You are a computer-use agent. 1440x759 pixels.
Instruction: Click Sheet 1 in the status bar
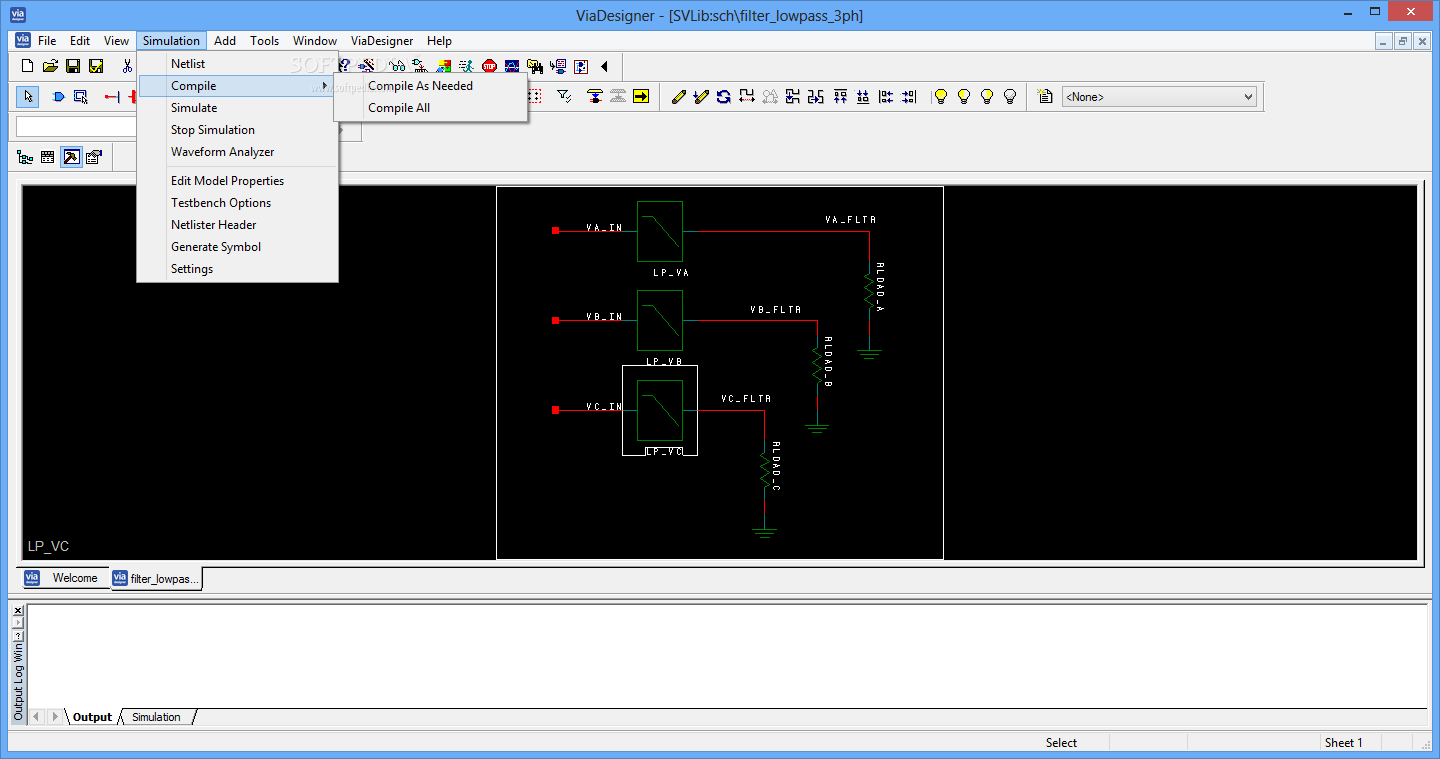coord(1343,743)
